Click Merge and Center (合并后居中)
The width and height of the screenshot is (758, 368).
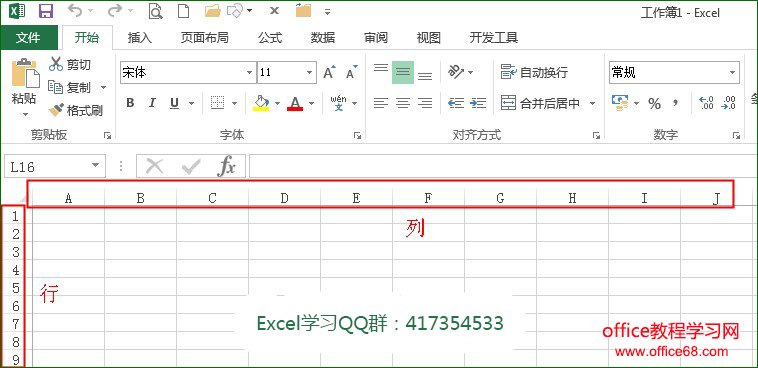540,103
